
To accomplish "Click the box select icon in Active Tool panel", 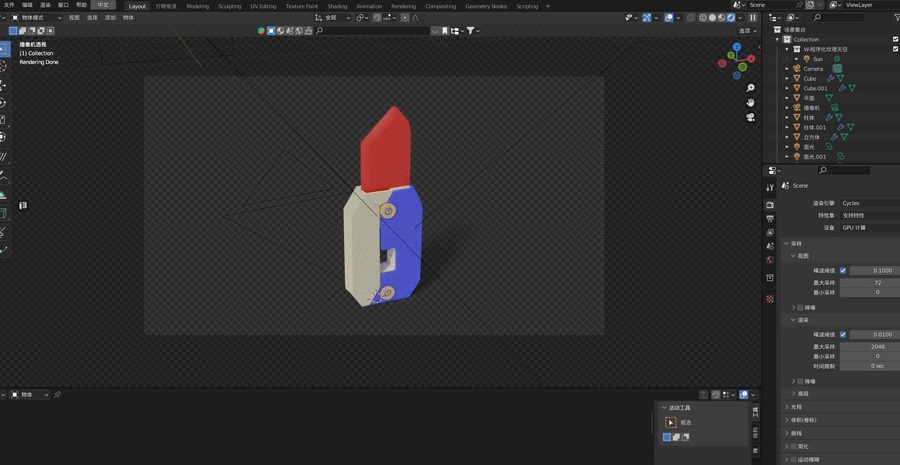I will tap(670, 423).
